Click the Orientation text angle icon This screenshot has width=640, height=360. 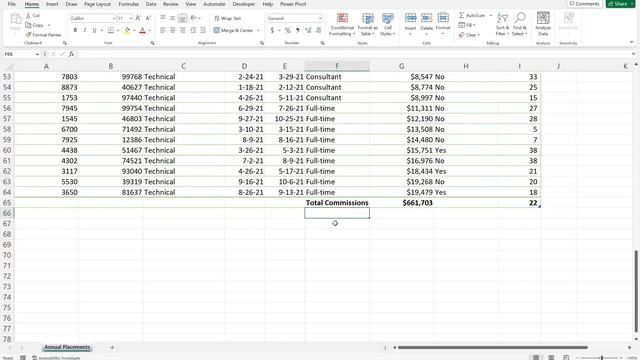(x=193, y=18)
